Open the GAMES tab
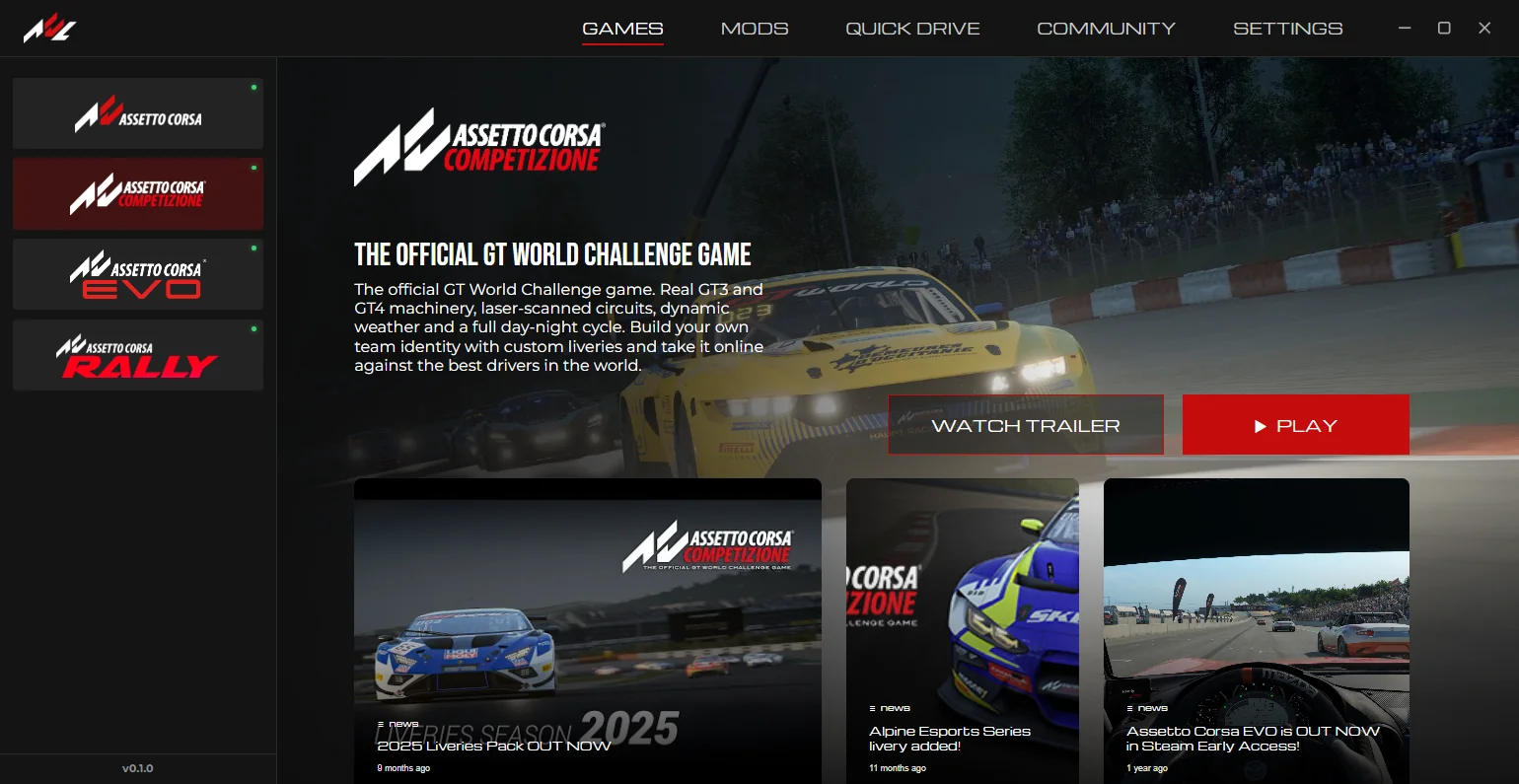 [622, 29]
